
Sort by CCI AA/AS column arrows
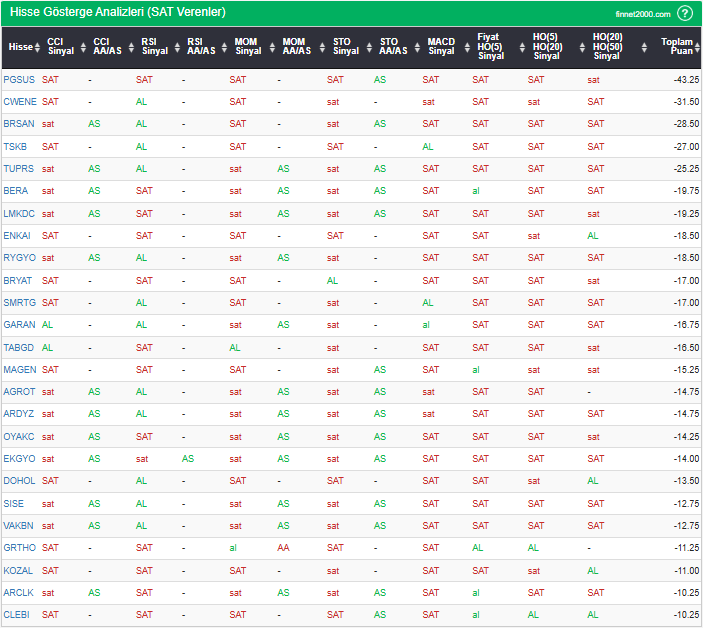coord(131,47)
